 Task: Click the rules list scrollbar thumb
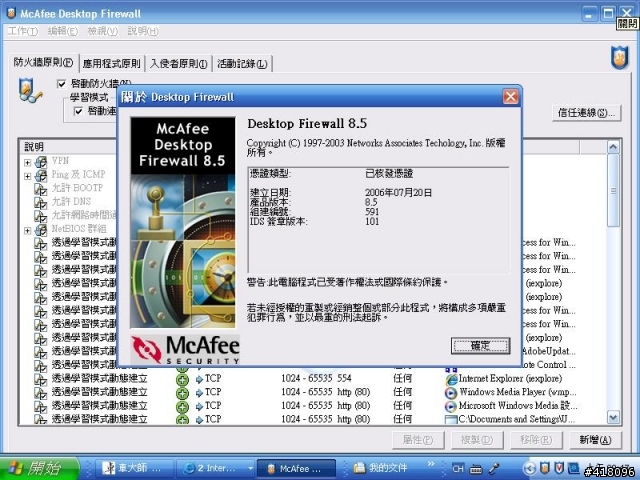coord(613,191)
